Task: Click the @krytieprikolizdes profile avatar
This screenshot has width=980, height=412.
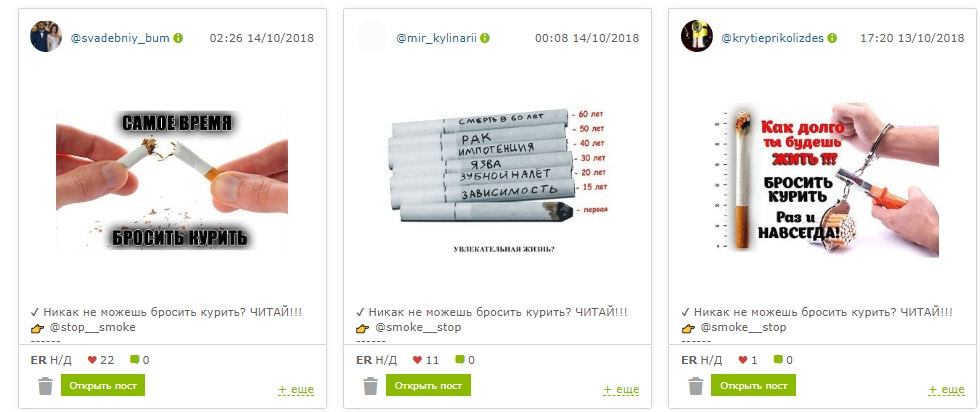Action: (x=696, y=36)
